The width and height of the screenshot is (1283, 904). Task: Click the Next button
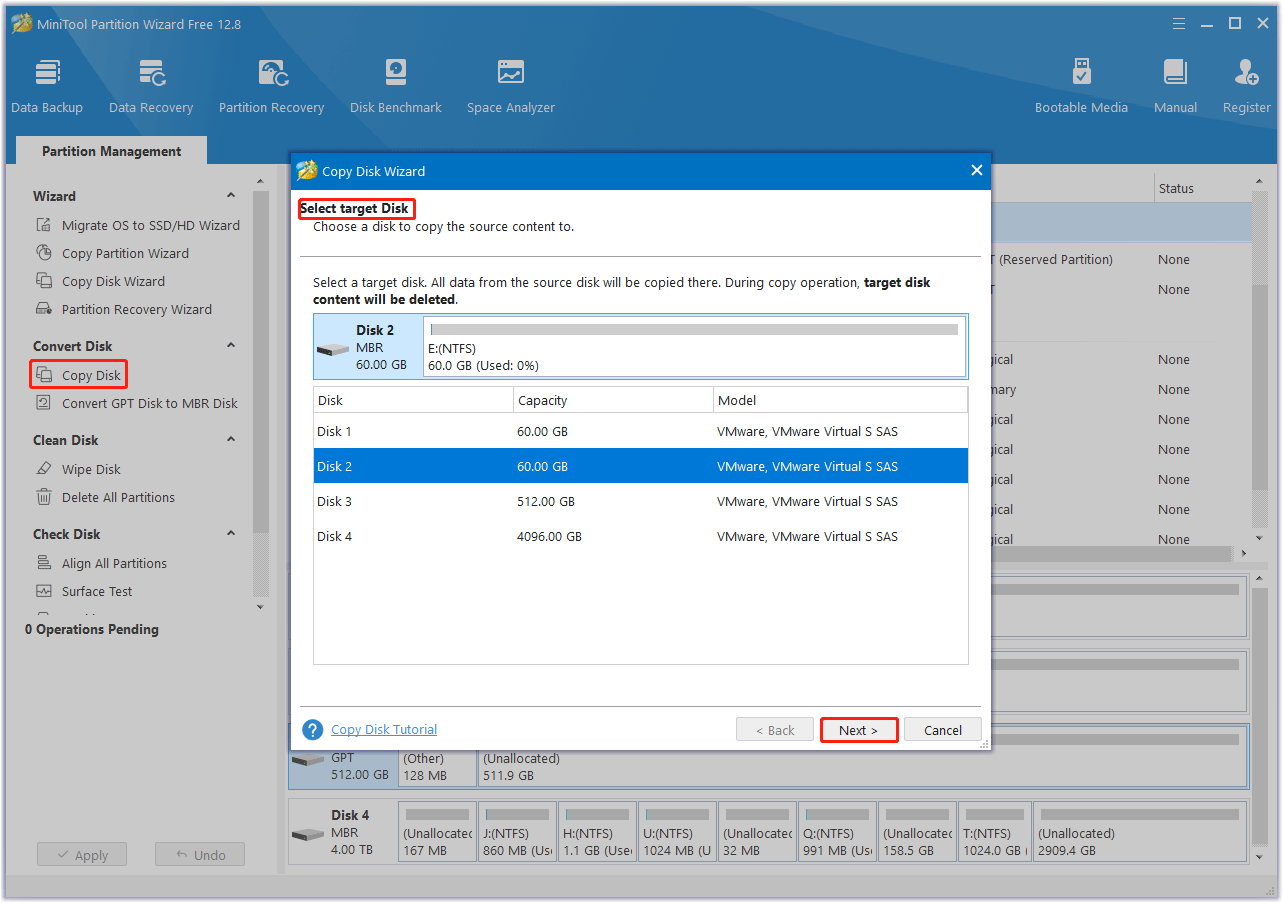[858, 730]
